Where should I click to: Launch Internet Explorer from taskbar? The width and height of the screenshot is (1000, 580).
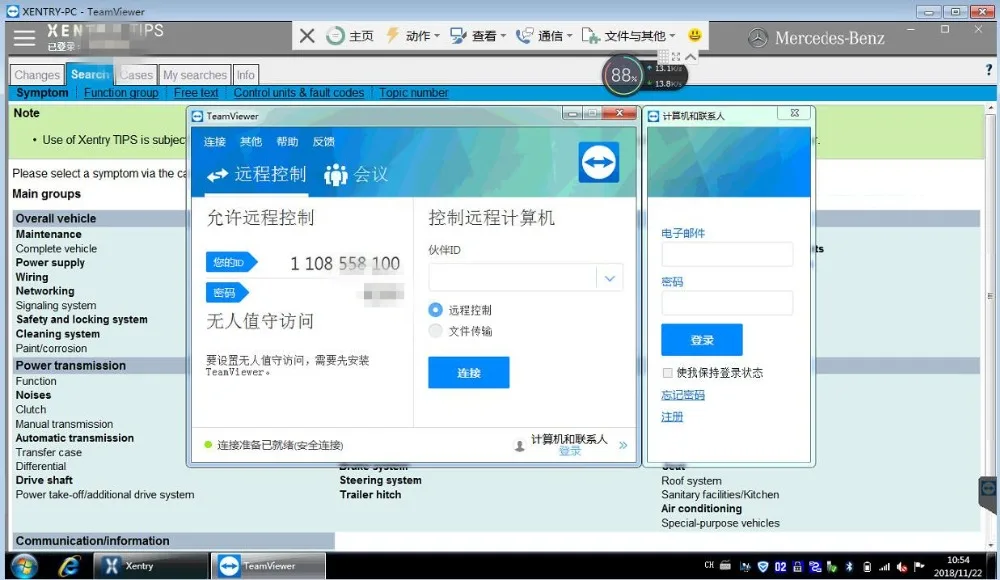[69, 566]
